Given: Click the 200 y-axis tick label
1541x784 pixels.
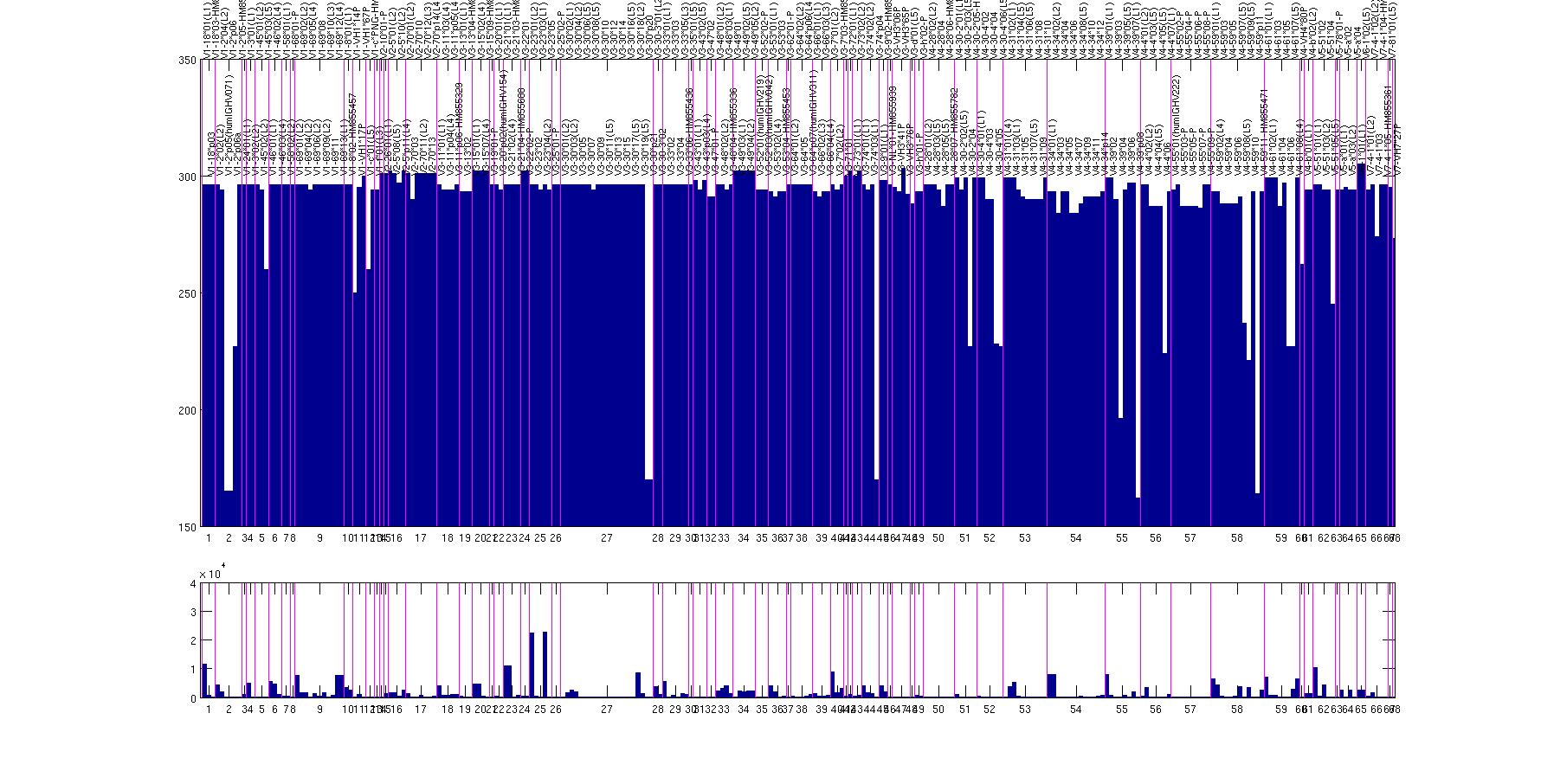Looking at the screenshot, I should click(185, 410).
